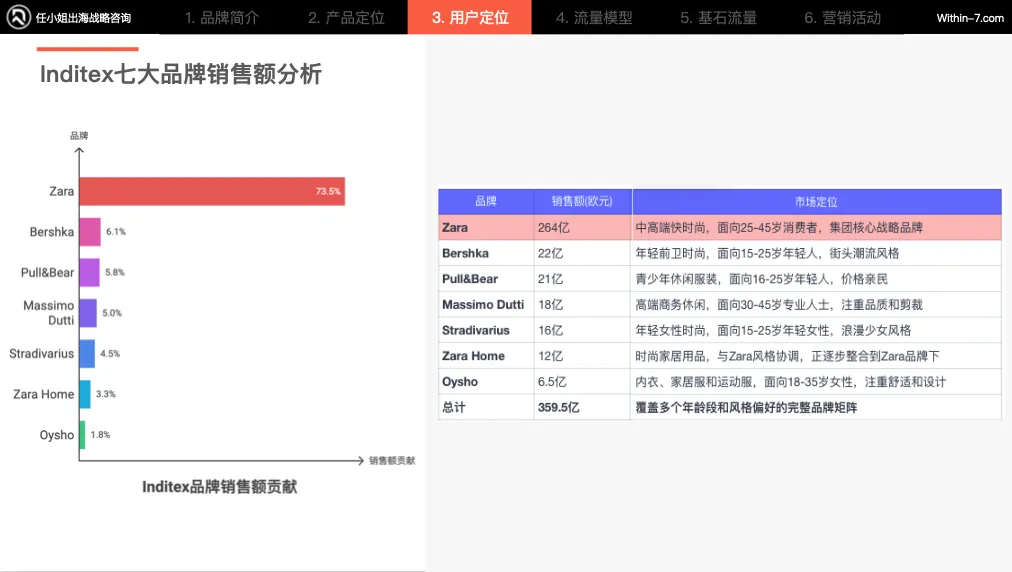The width and height of the screenshot is (1012, 572).
Task: Open the 6. 营销活动 tab
Action: (842, 17)
